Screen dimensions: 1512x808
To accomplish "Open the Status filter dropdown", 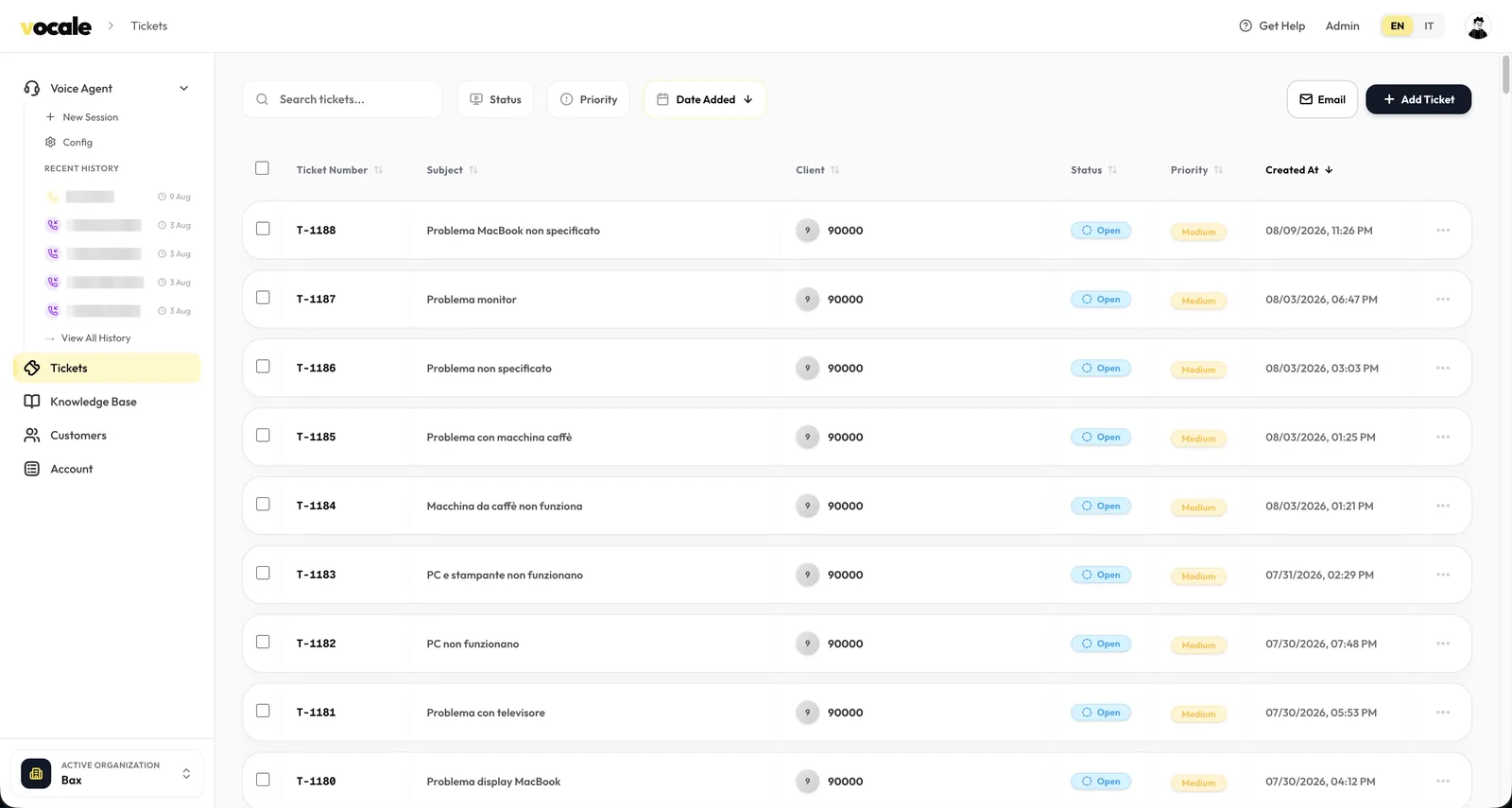I will tap(496, 99).
